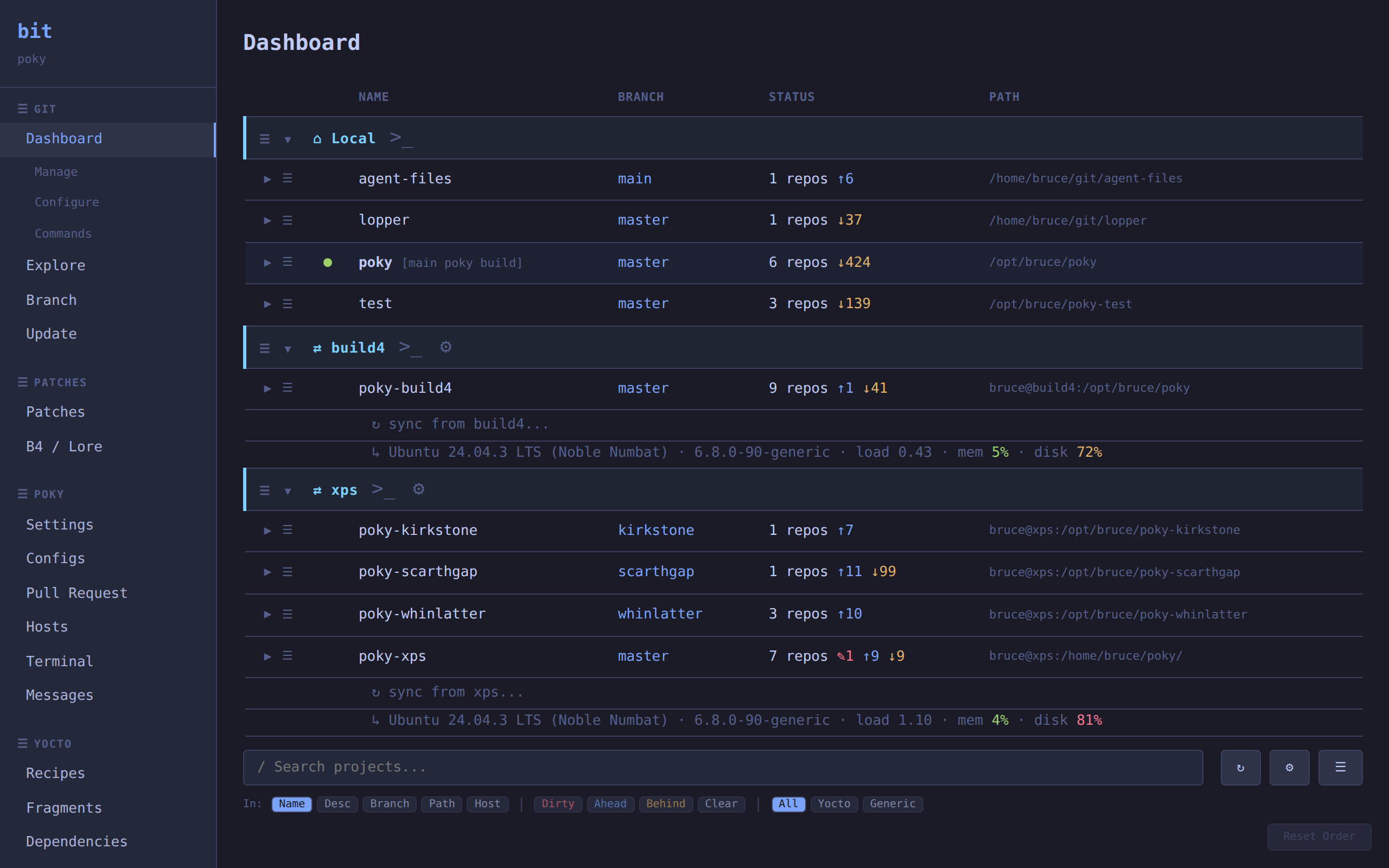
Task: Collapse the POKY sidebar section header
Action: (41, 494)
